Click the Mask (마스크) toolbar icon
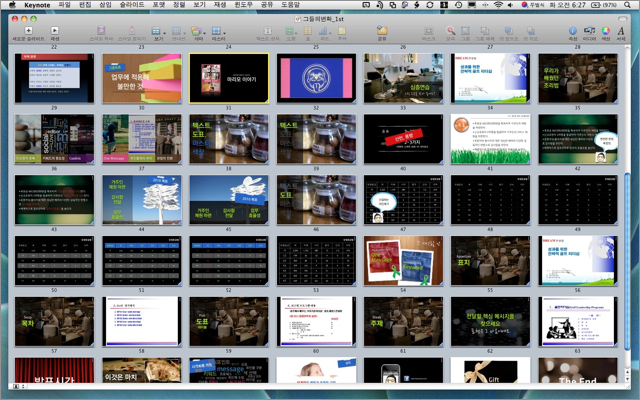640x400 pixels. (428, 31)
